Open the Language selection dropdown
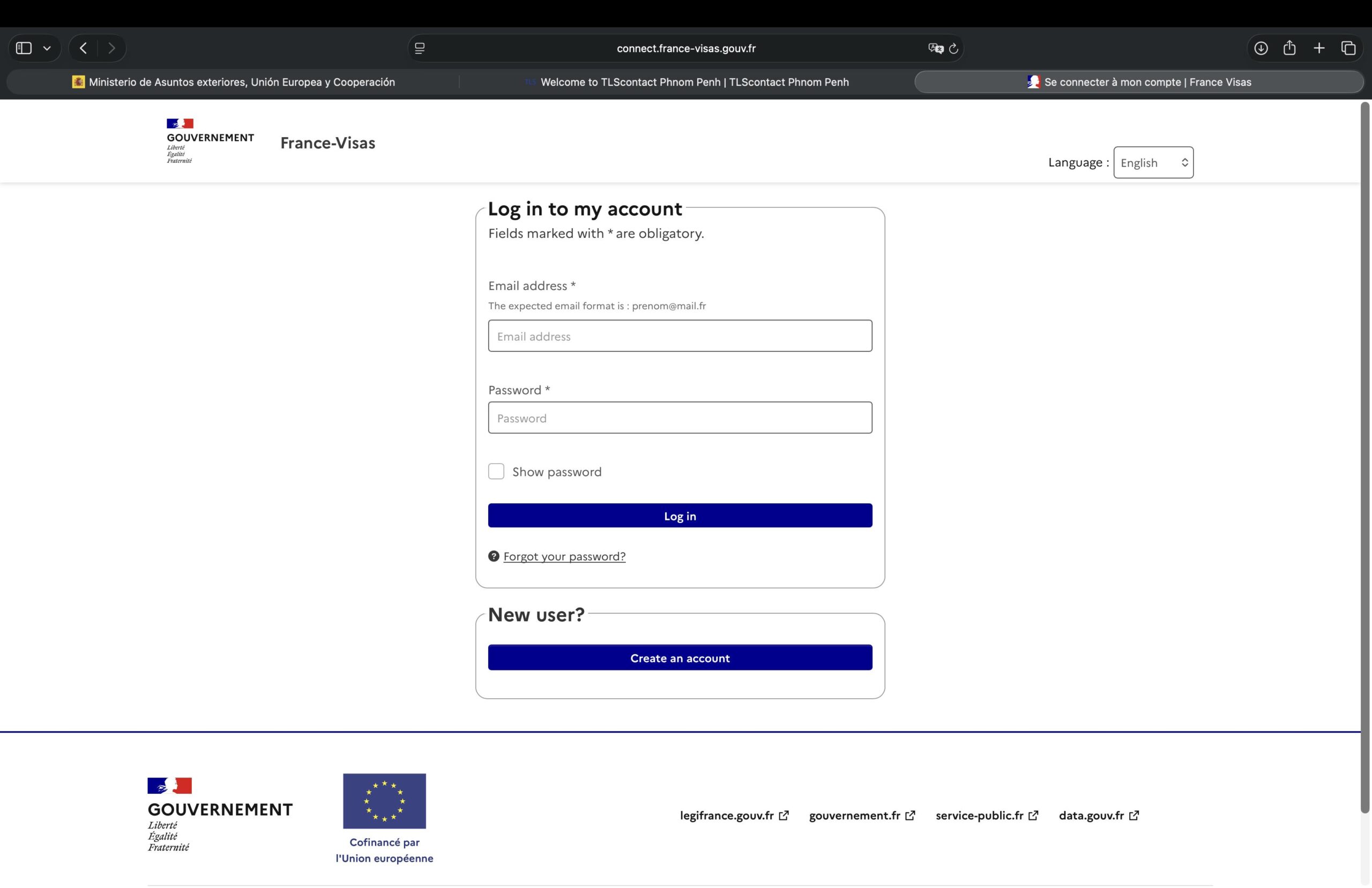The width and height of the screenshot is (1372, 888). click(x=1153, y=162)
